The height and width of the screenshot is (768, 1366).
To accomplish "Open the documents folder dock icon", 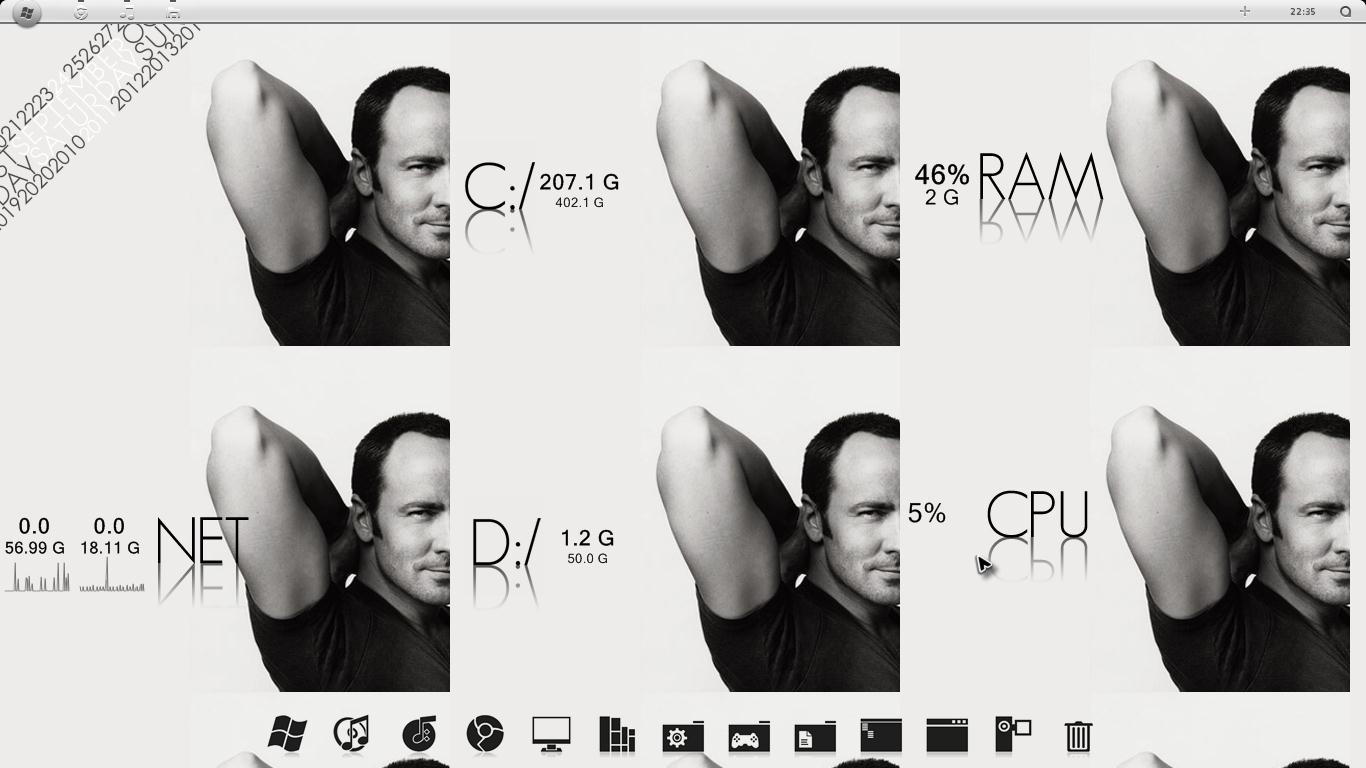I will (x=815, y=736).
